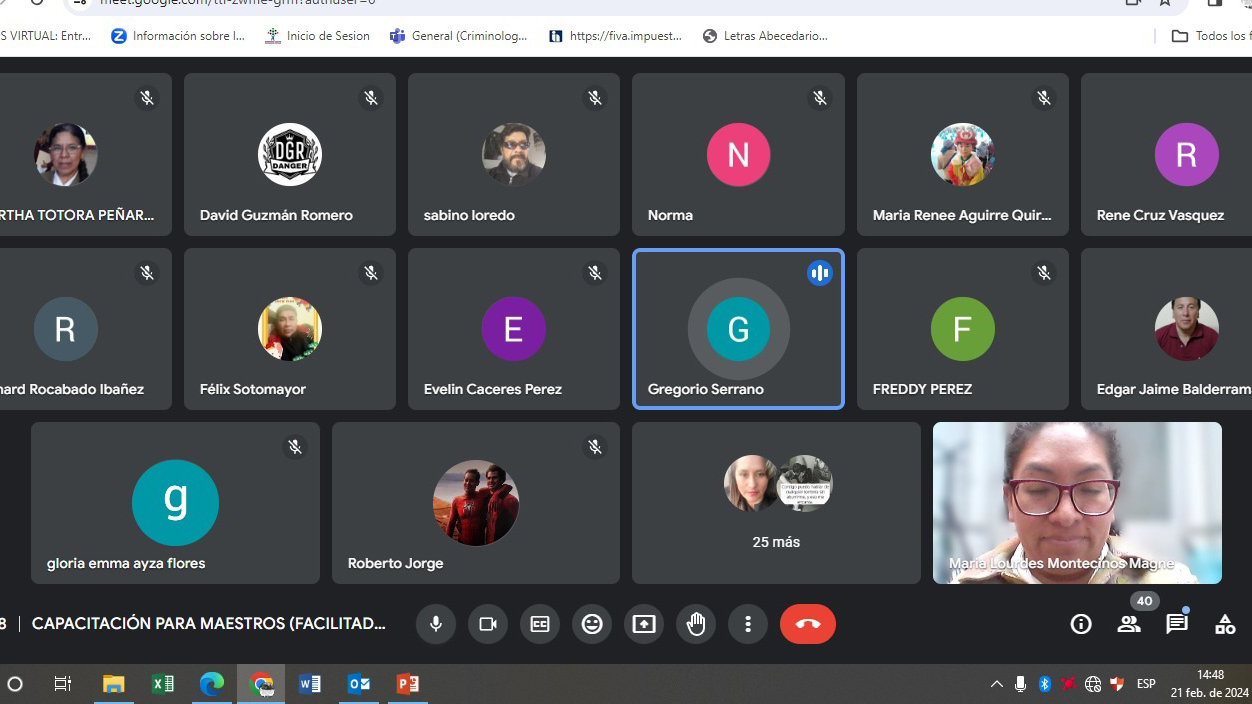
Task: Raise your hand in the meeting
Action: 696,624
